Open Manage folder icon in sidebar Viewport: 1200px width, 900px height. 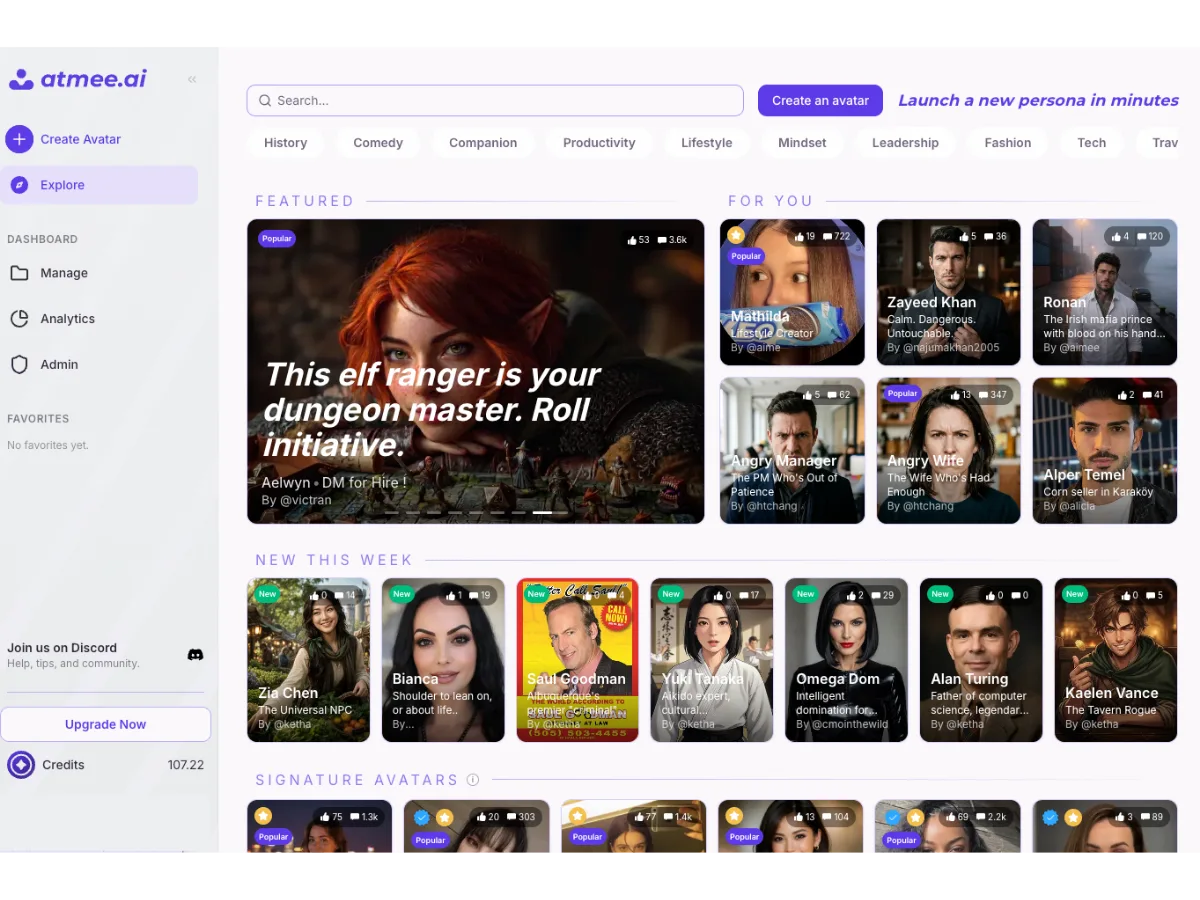pyautogui.click(x=19, y=273)
